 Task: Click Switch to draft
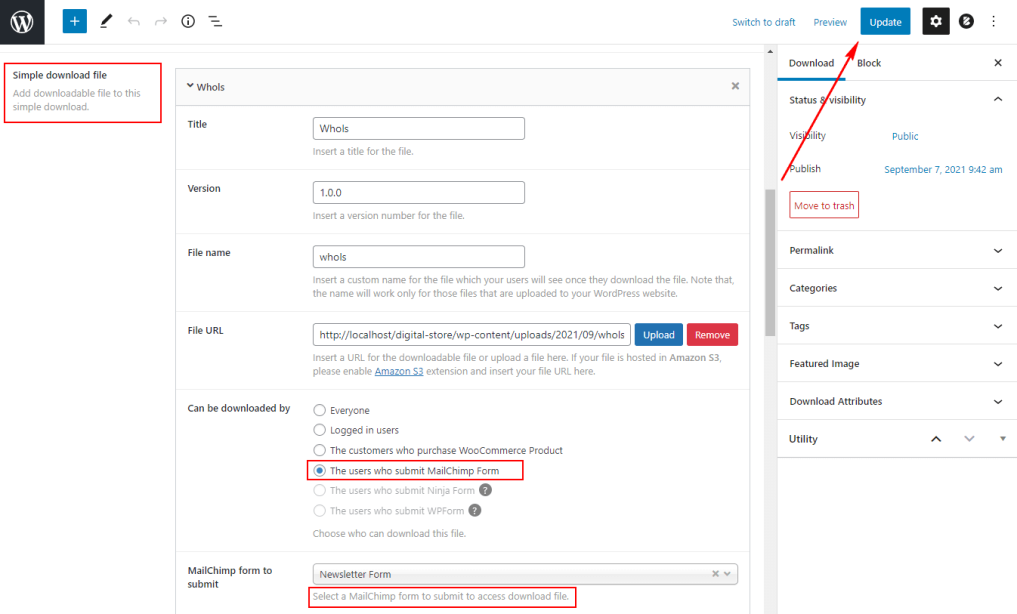pos(763,22)
